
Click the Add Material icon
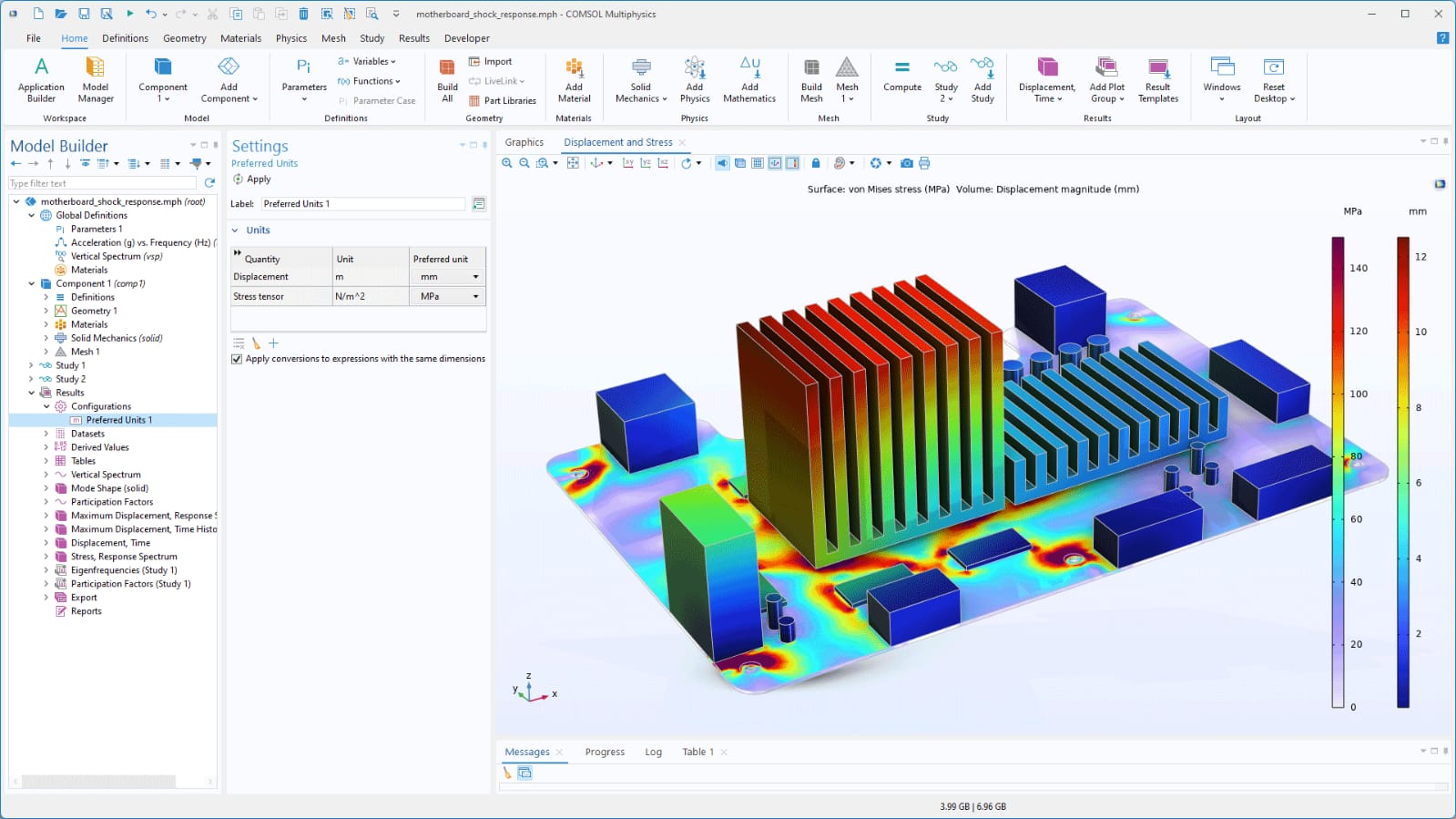[574, 68]
